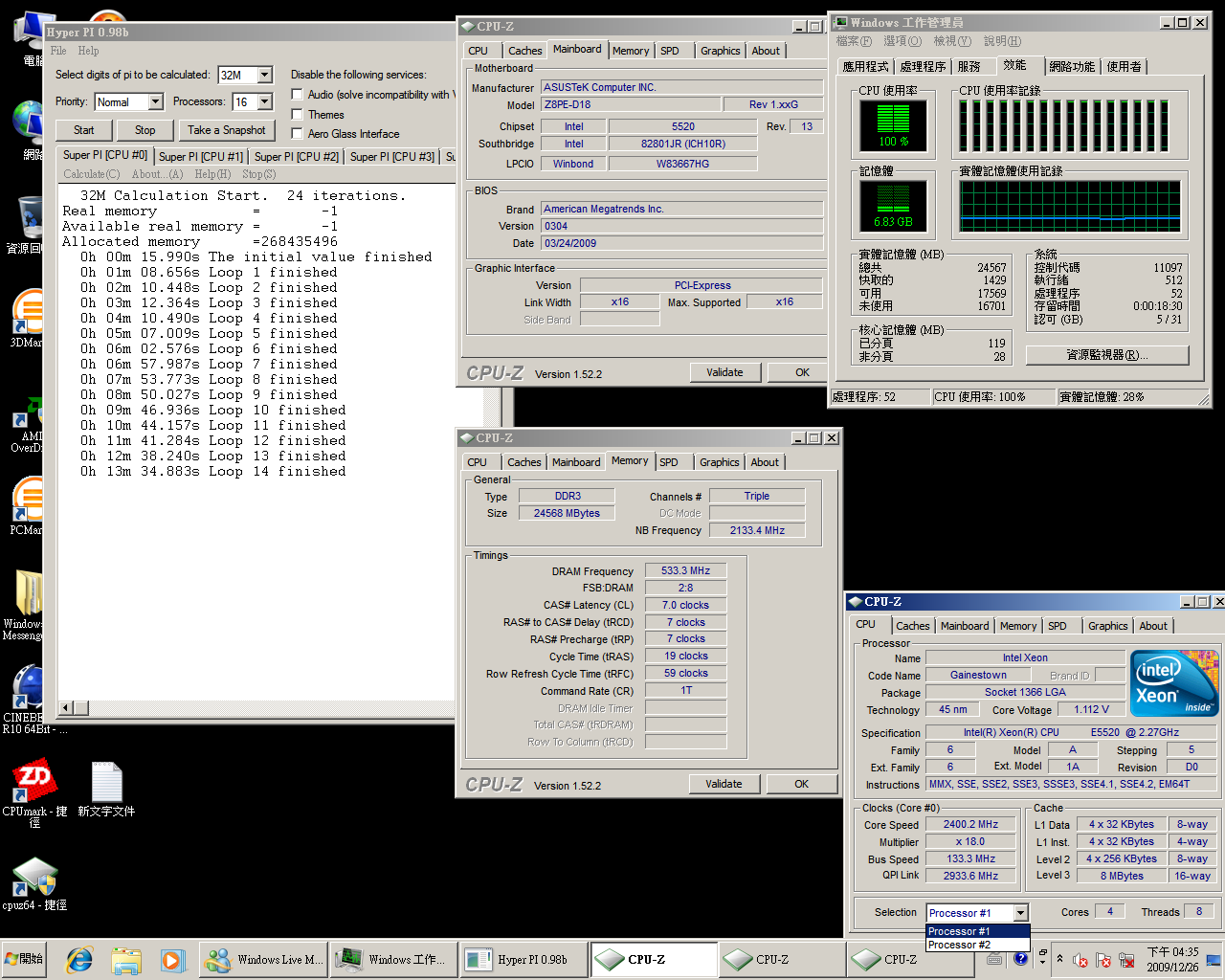The width and height of the screenshot is (1225, 980).
Task: Toggle Themes service checkbox in Hyper PI
Action: coord(298,114)
